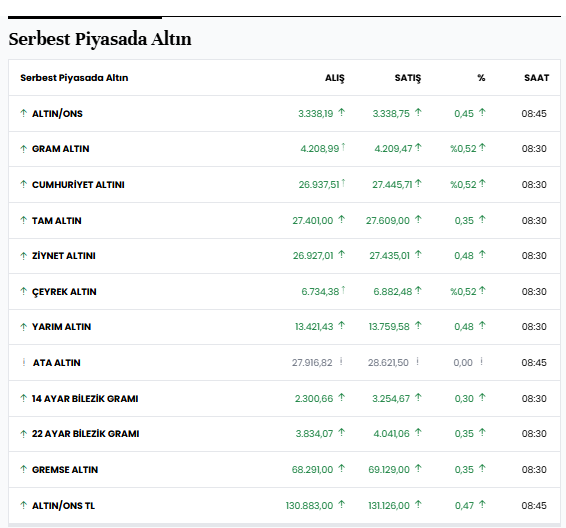Click the SATIŞ column header
This screenshot has width=566, height=528.
coord(408,78)
